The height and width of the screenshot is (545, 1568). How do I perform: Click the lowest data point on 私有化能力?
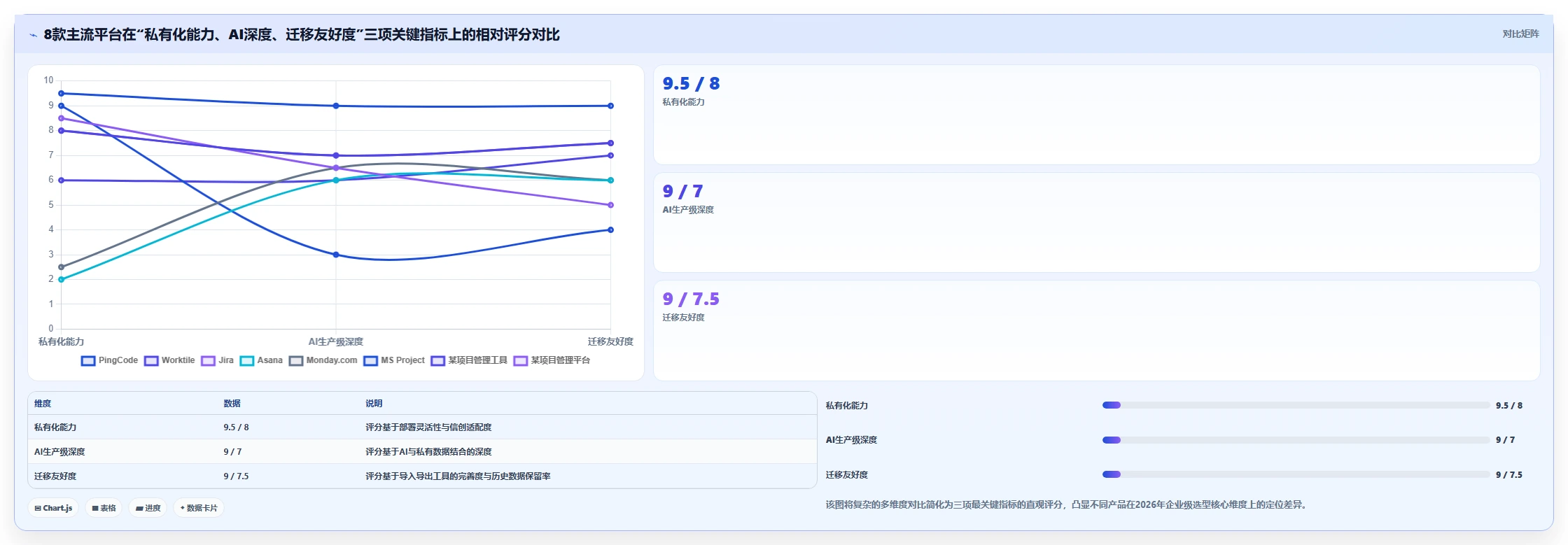pos(62,279)
